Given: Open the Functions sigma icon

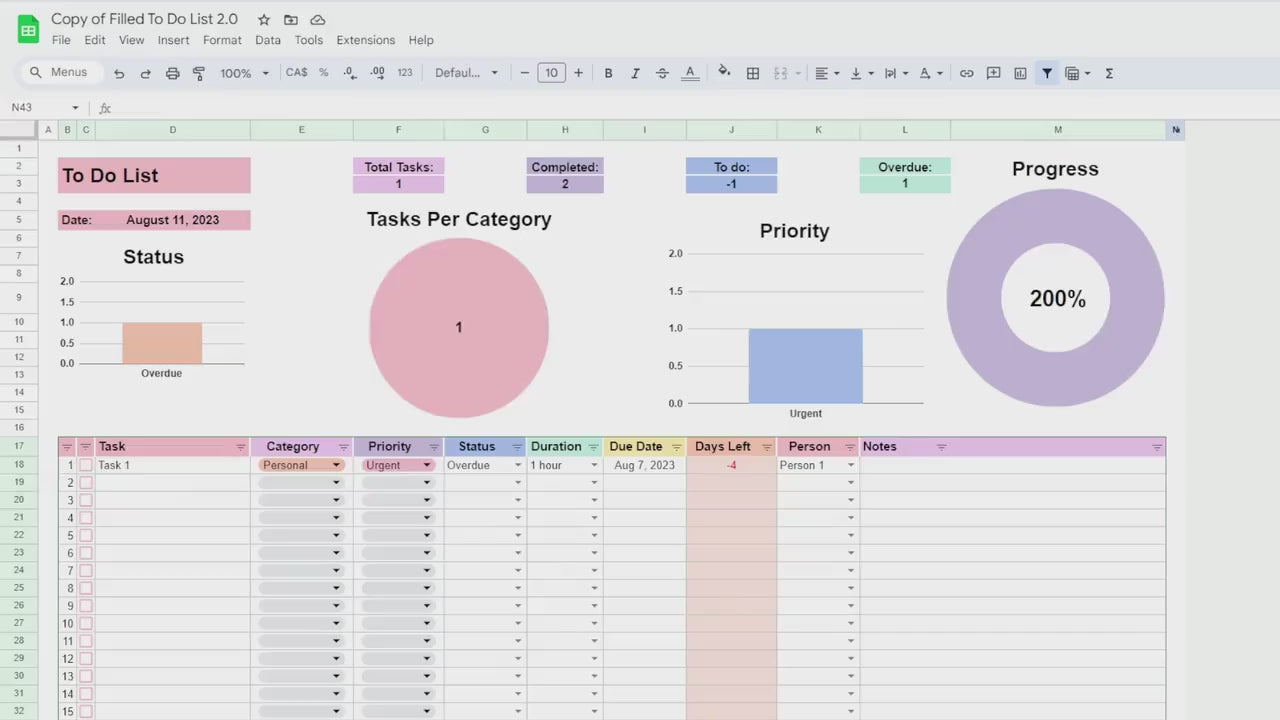Looking at the screenshot, I should [x=1109, y=73].
